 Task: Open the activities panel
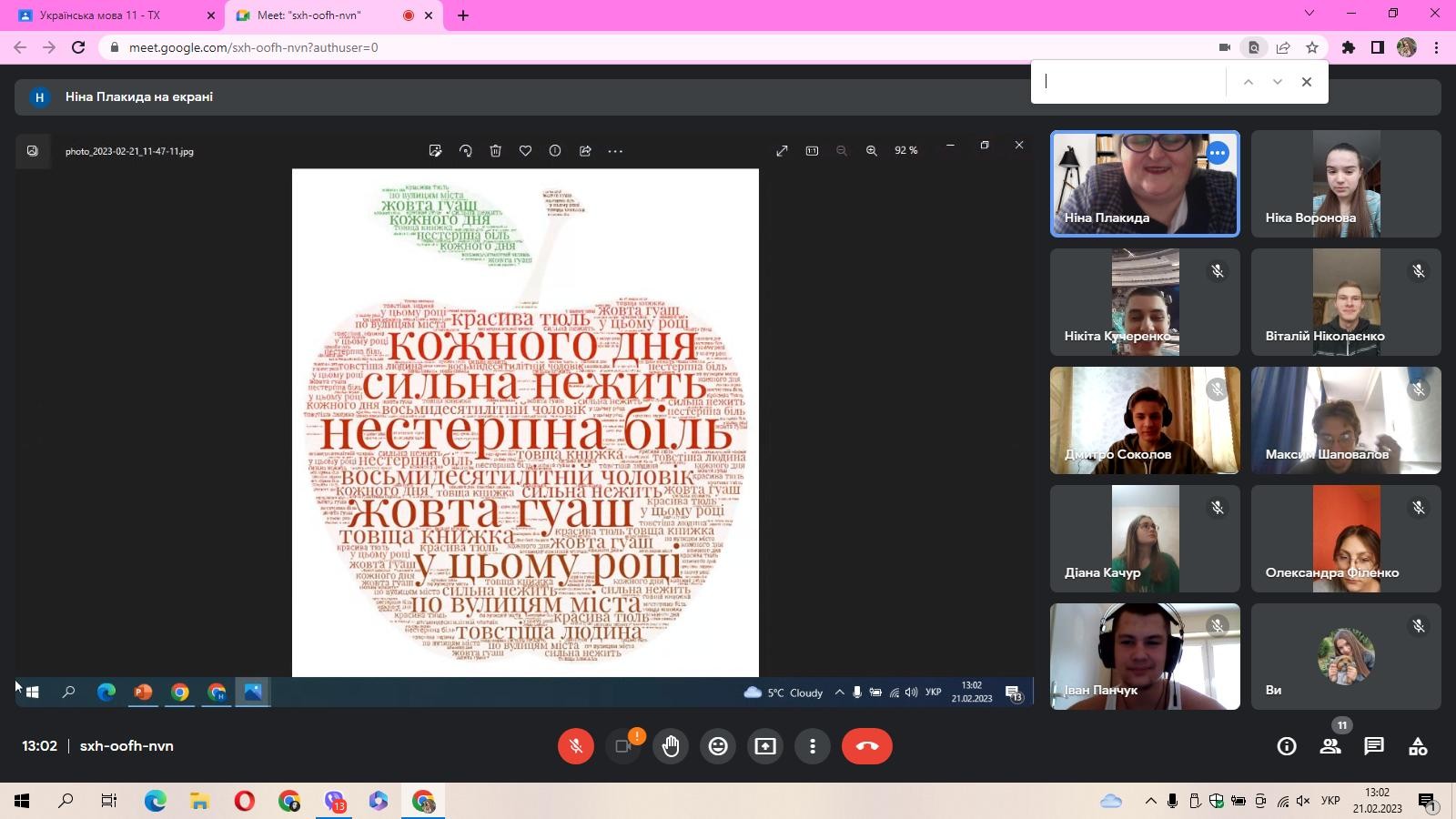click(1418, 746)
